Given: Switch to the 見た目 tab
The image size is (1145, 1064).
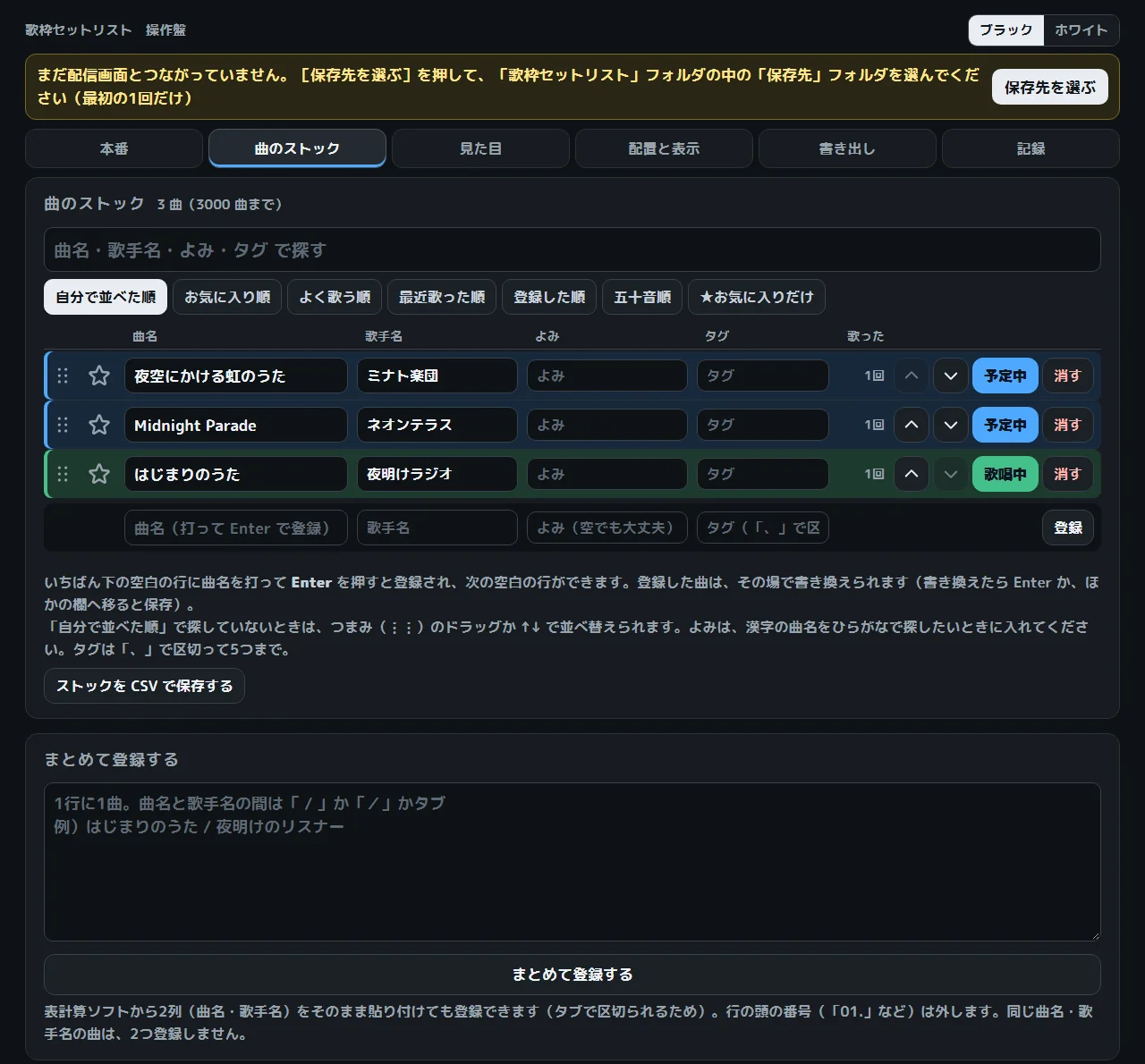Looking at the screenshot, I should [x=480, y=148].
